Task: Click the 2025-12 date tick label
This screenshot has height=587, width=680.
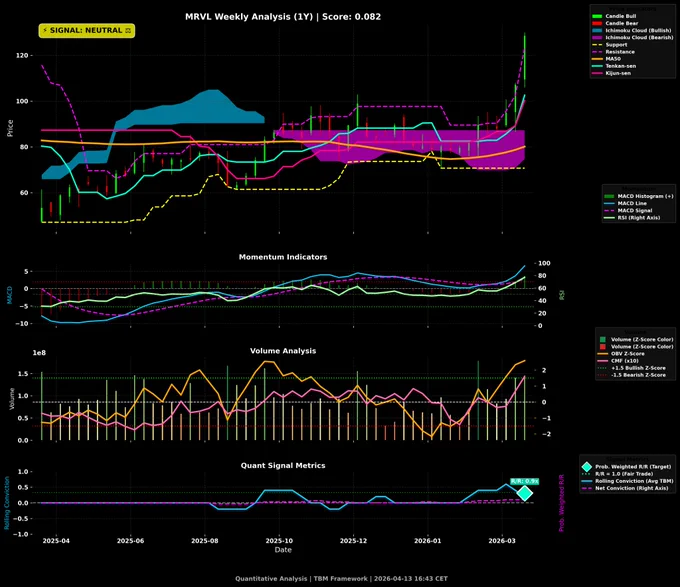Action: pos(353,541)
